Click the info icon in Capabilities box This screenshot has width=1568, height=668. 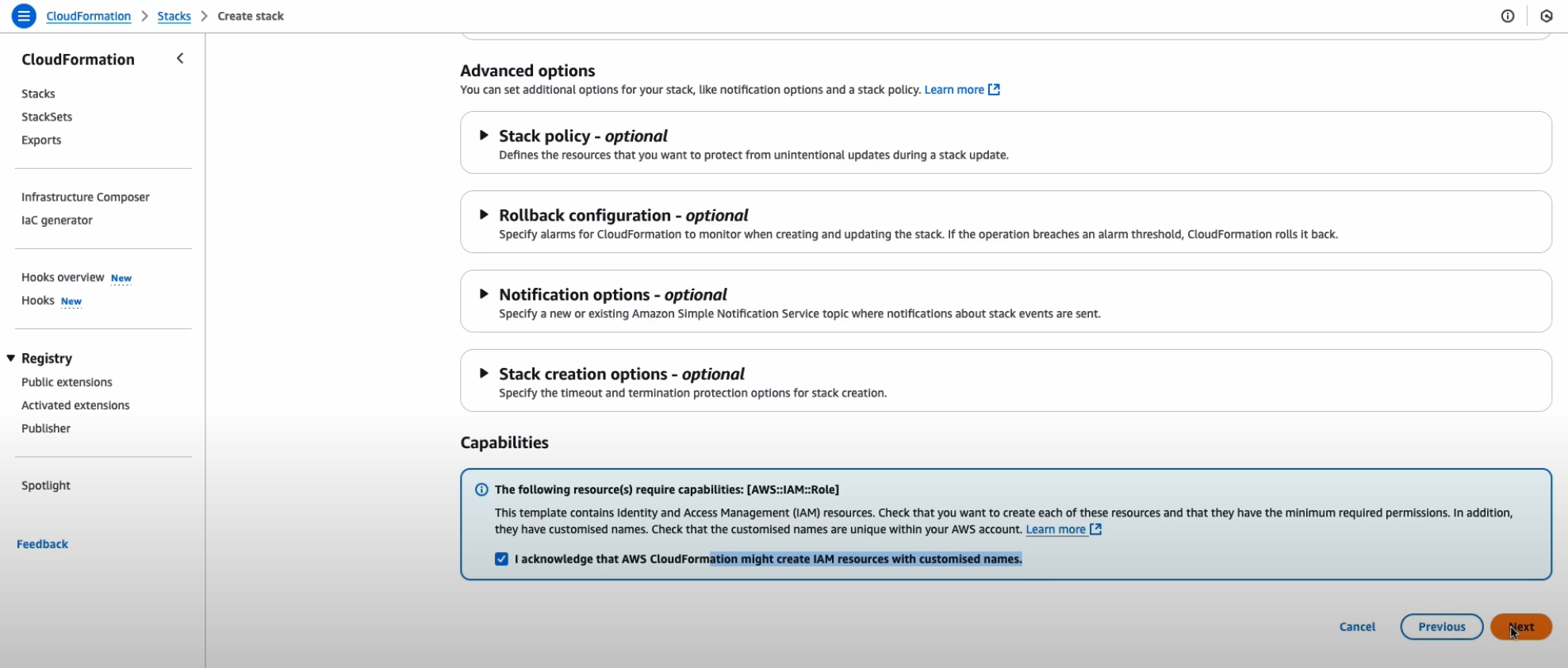coord(481,489)
